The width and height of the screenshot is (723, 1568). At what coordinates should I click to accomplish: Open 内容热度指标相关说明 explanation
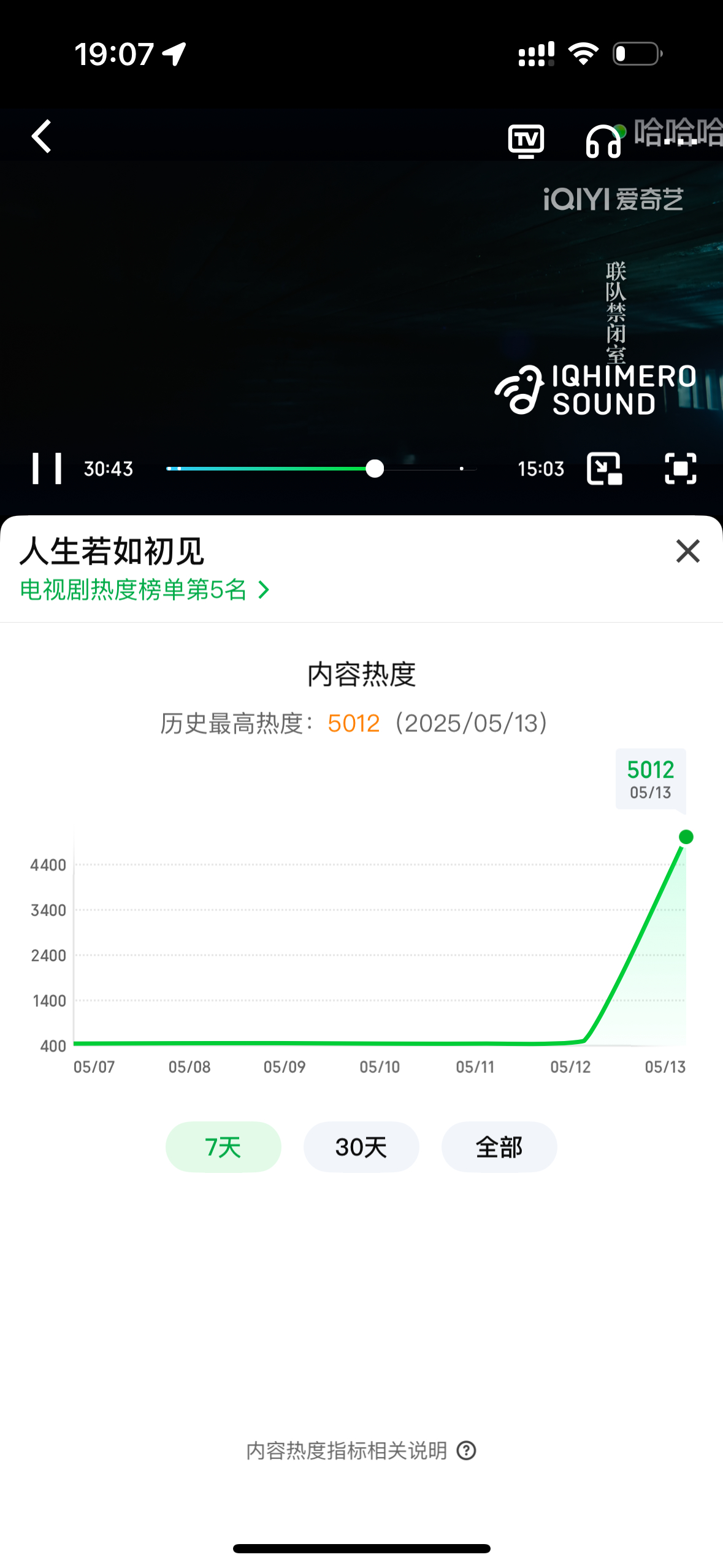click(x=361, y=1451)
